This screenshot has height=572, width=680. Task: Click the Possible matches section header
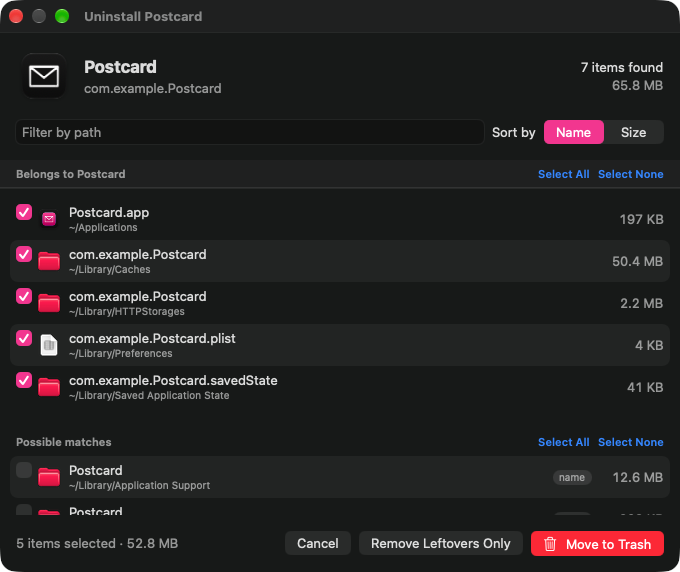point(64,442)
